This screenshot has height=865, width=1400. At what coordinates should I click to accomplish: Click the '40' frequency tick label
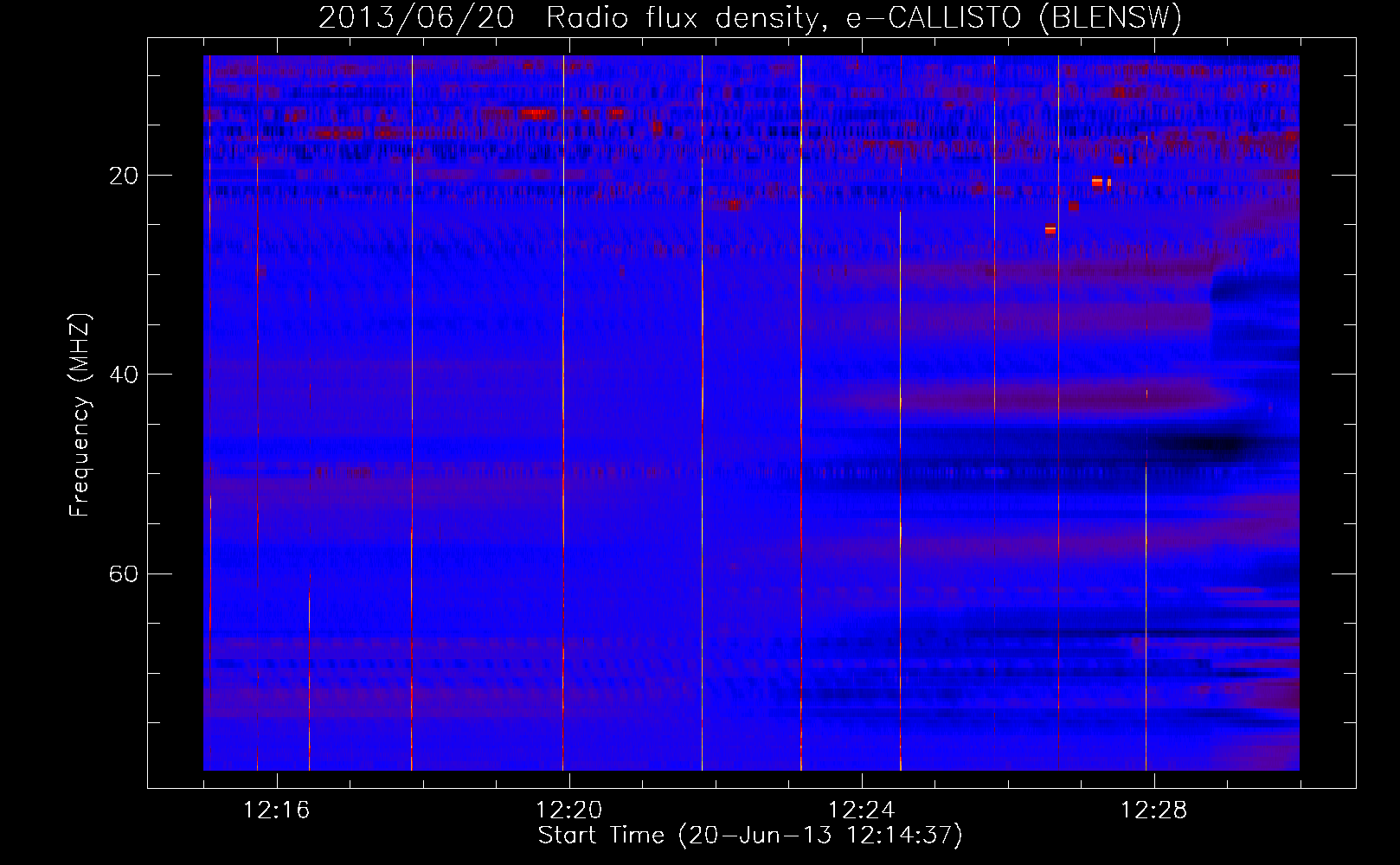tap(124, 375)
